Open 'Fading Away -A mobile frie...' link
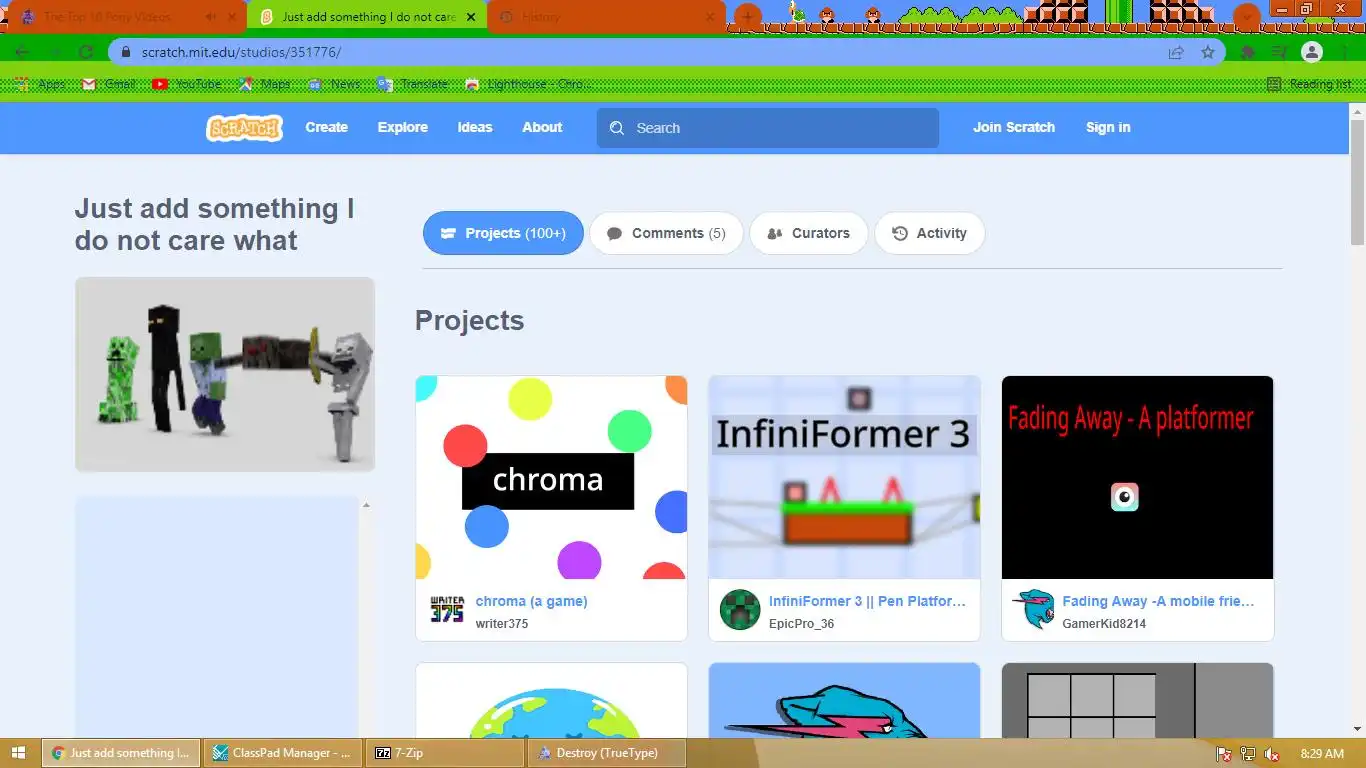The width and height of the screenshot is (1366, 768). pyautogui.click(x=1158, y=601)
